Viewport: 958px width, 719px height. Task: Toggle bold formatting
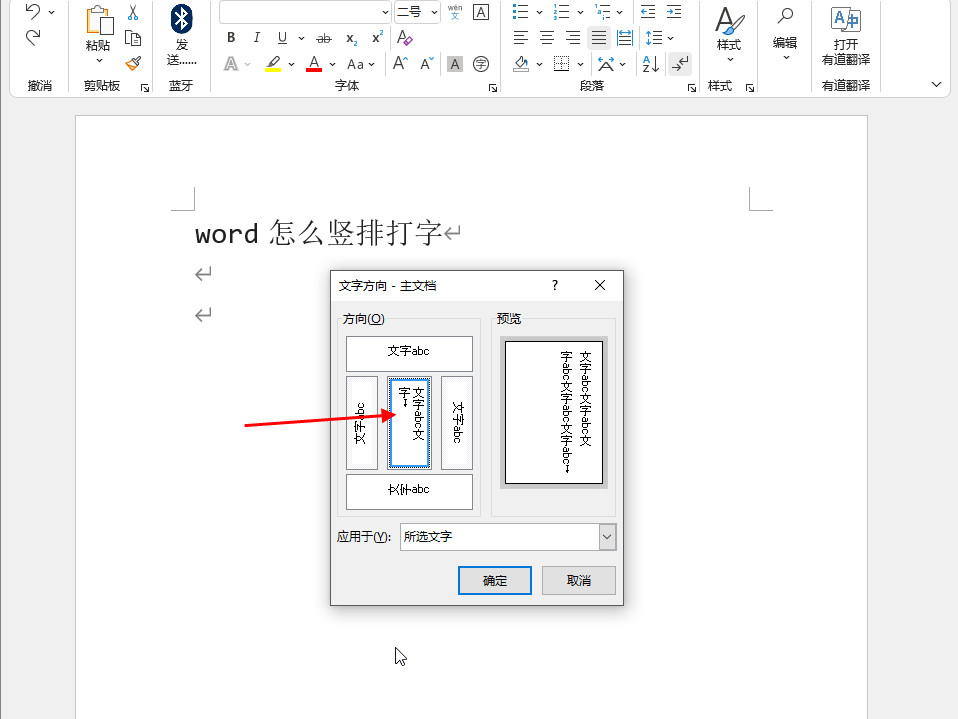click(x=231, y=38)
